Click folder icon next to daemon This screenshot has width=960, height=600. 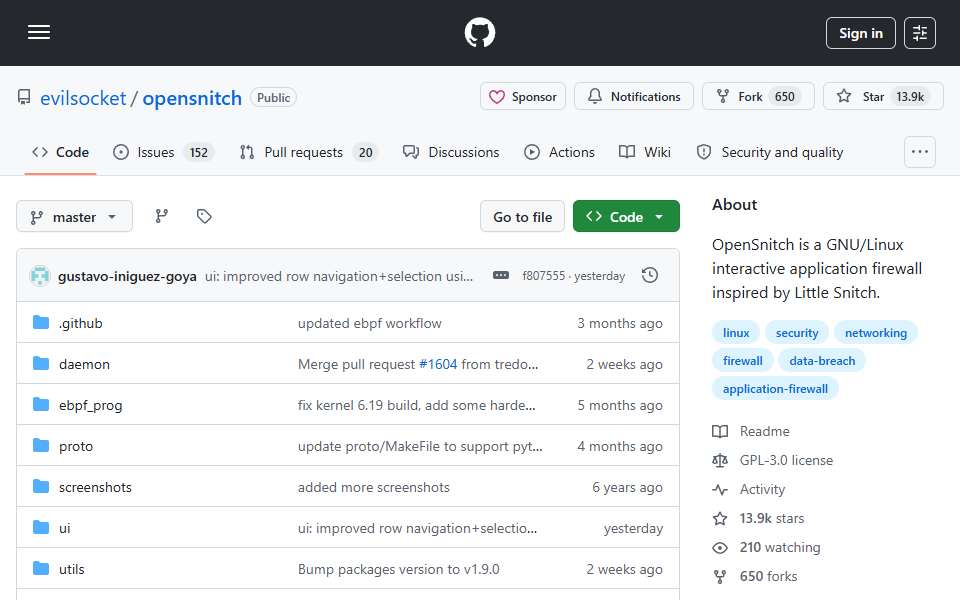coord(41,364)
